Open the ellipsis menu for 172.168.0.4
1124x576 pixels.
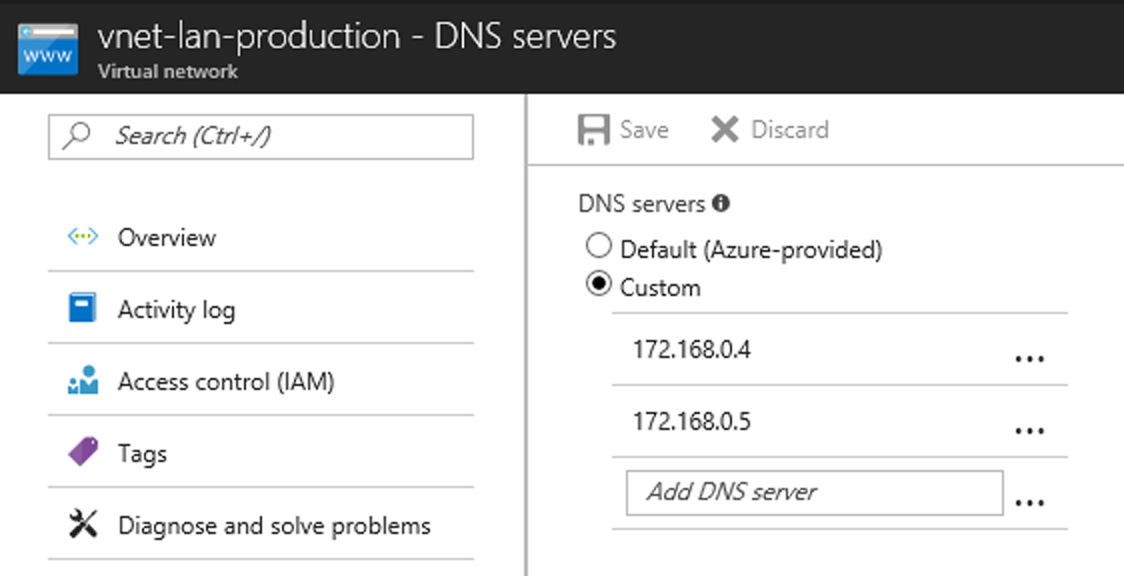point(1030,358)
